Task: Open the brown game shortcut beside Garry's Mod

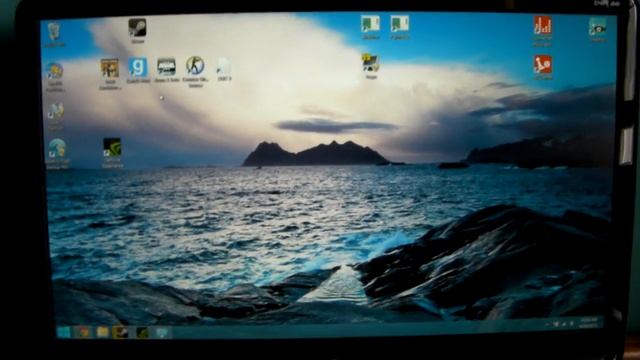Action: click(110, 68)
